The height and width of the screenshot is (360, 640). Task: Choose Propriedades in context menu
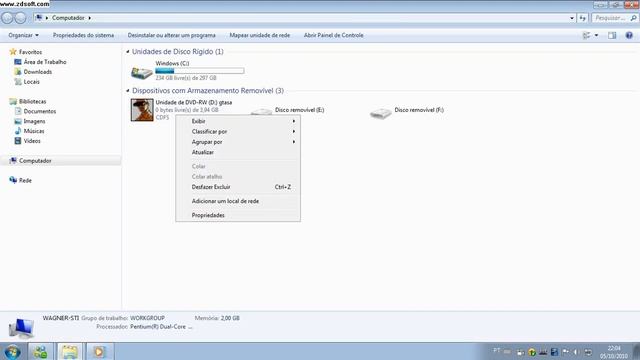(238, 215)
